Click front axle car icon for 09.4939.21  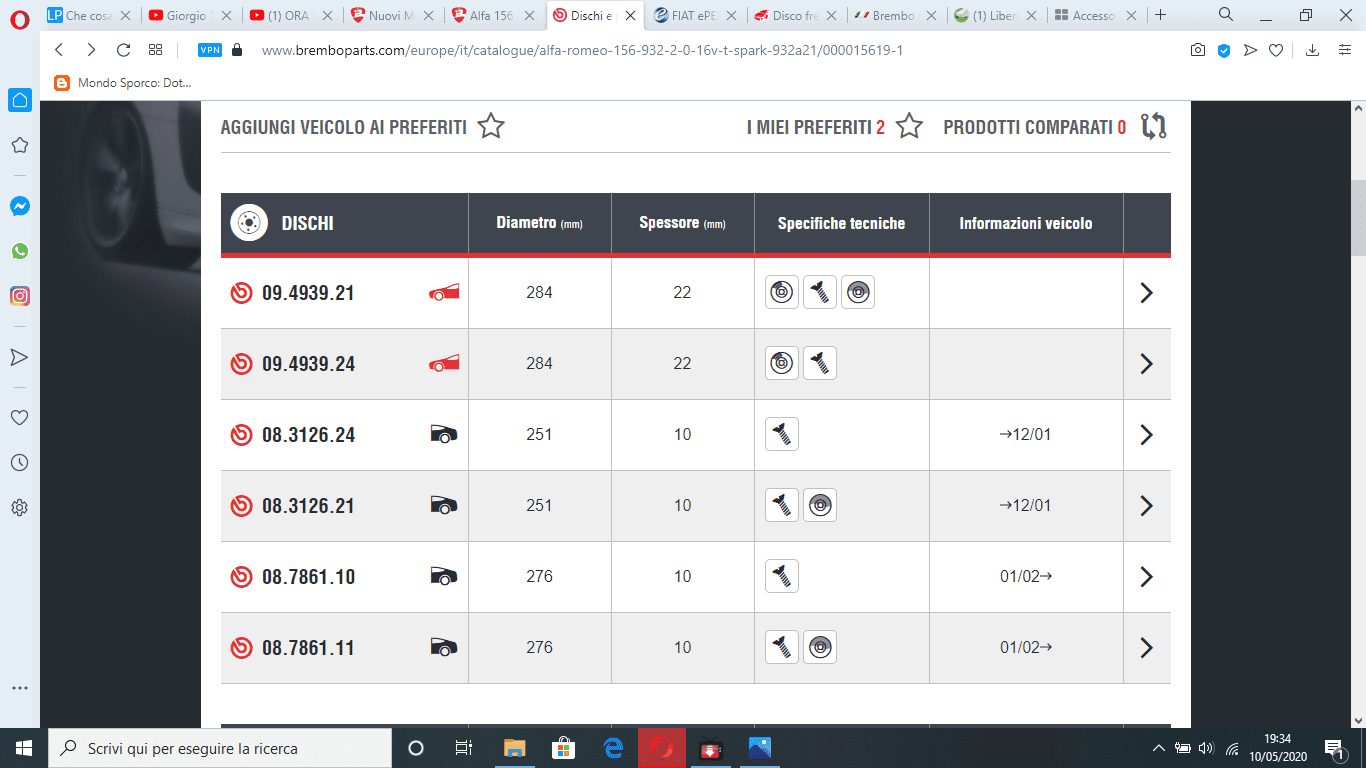pyautogui.click(x=444, y=292)
